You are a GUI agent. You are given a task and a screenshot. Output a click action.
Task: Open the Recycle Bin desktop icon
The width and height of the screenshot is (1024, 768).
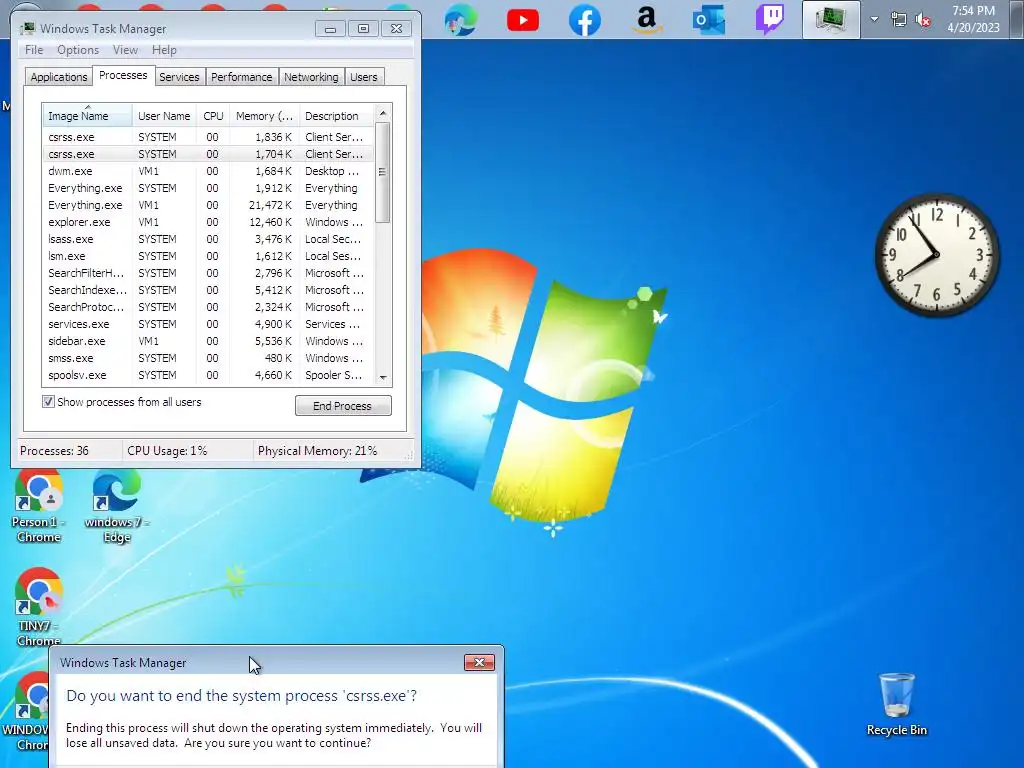coord(897,705)
